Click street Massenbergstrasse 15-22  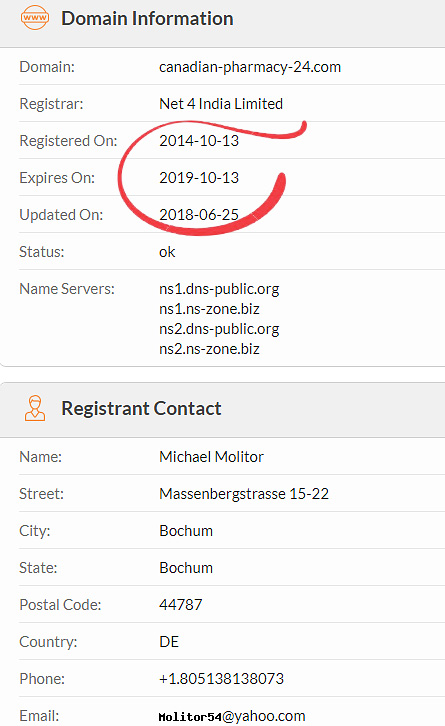[x=244, y=494]
